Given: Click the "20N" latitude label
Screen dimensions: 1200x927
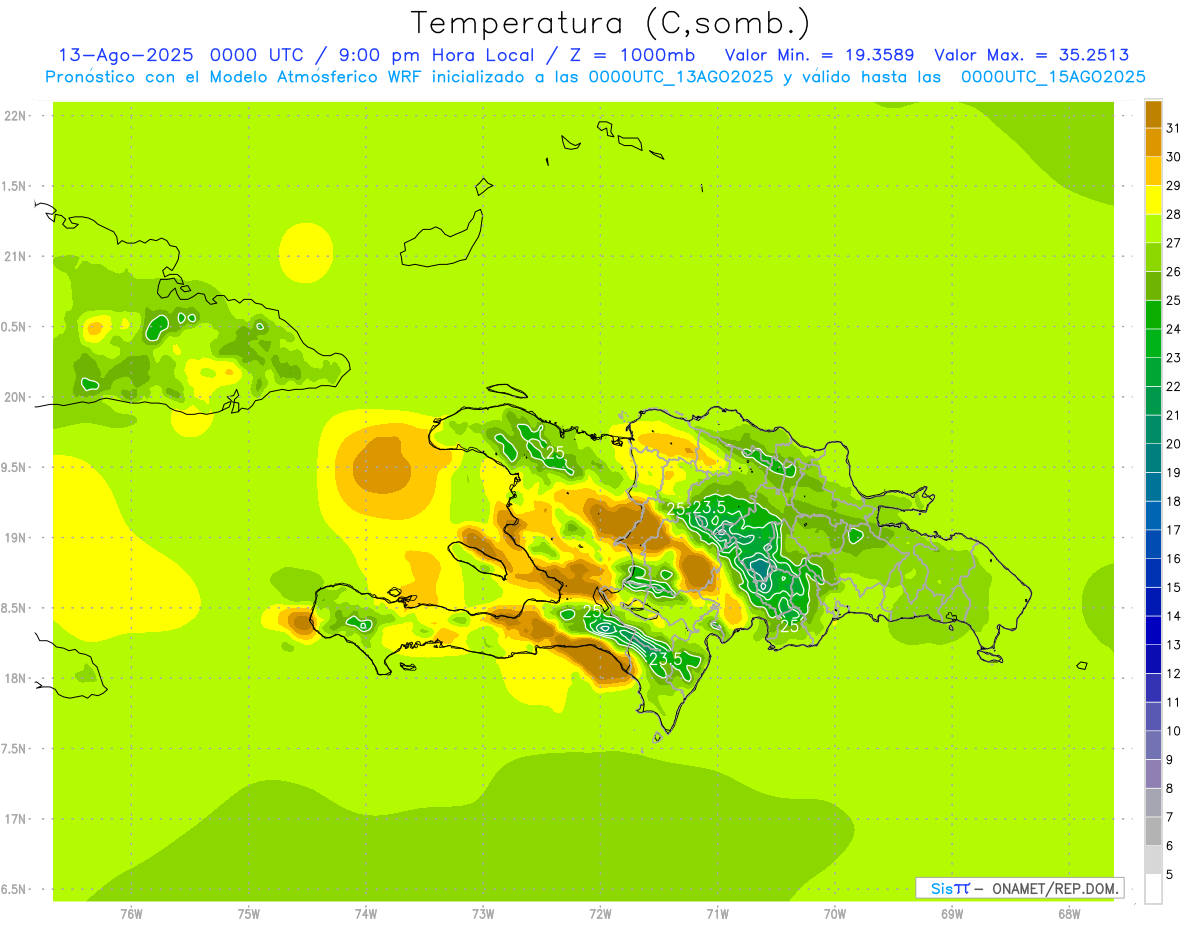Looking at the screenshot, I should coord(16,397).
